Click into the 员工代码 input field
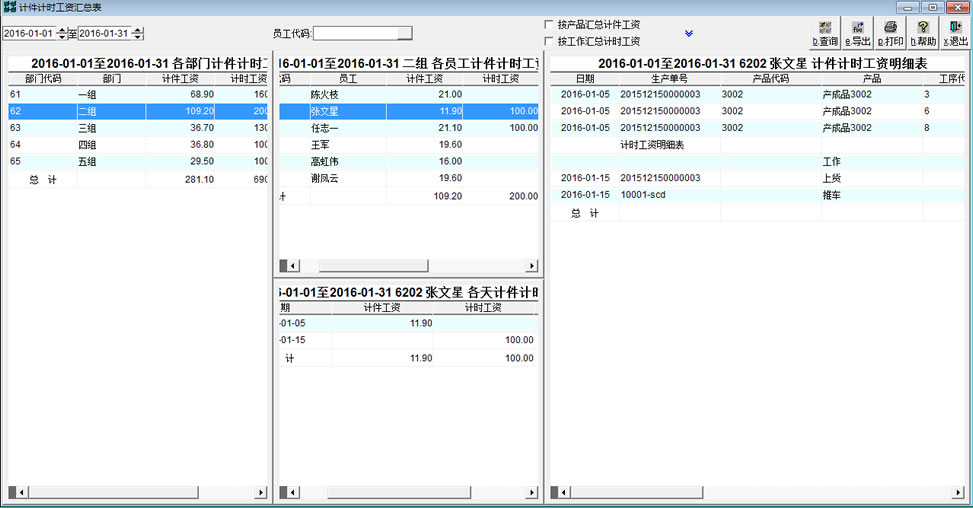This screenshot has height=509, width=973. (355, 33)
